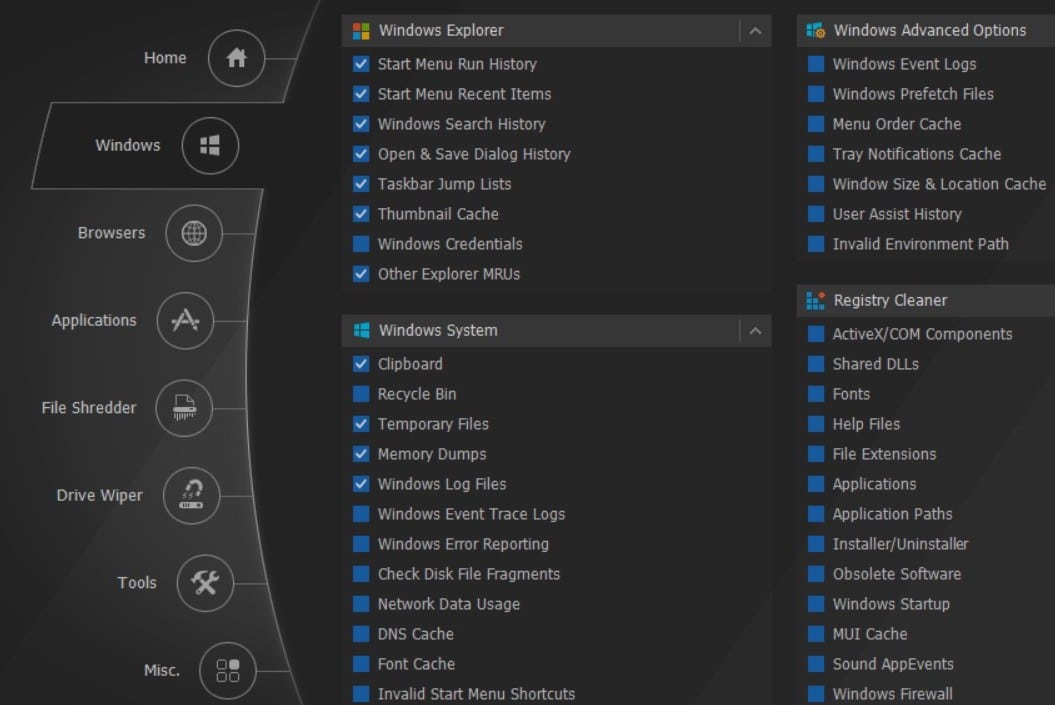Check Check Disk File Fragments

[361, 574]
